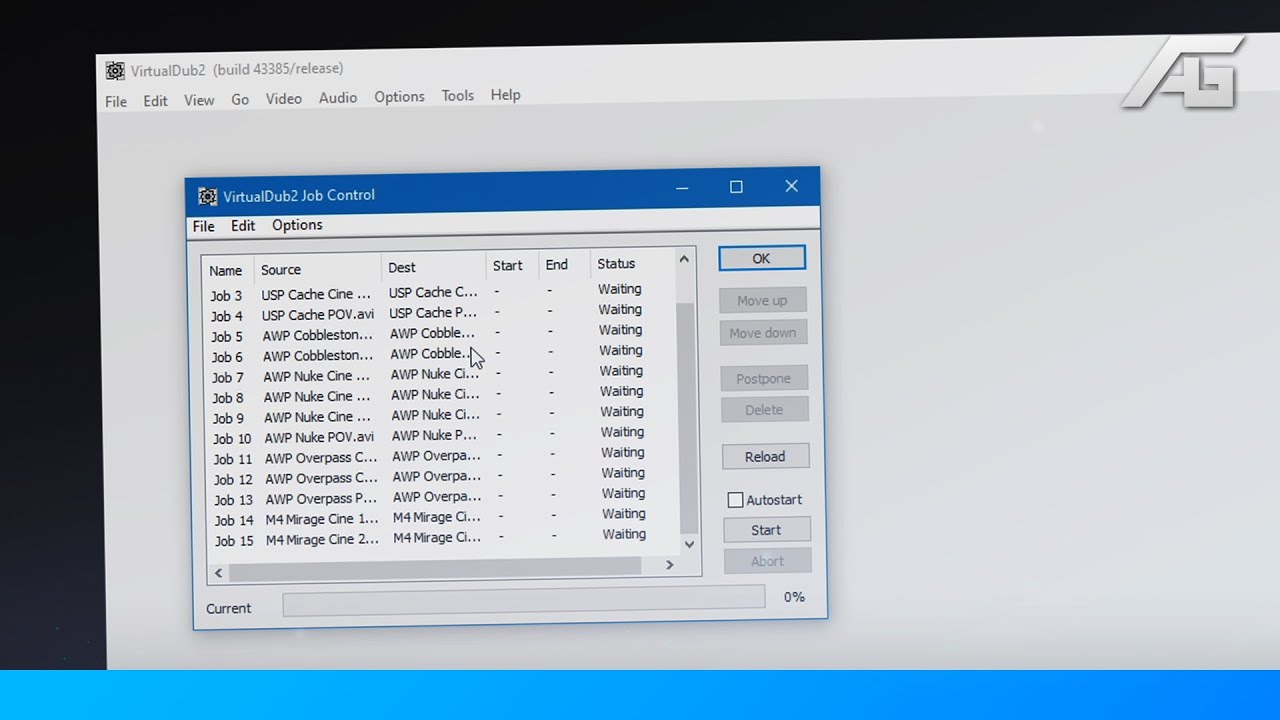The image size is (1280, 720).
Task: Open Edit menu in VirtualDub2 main window
Action: tap(155, 101)
